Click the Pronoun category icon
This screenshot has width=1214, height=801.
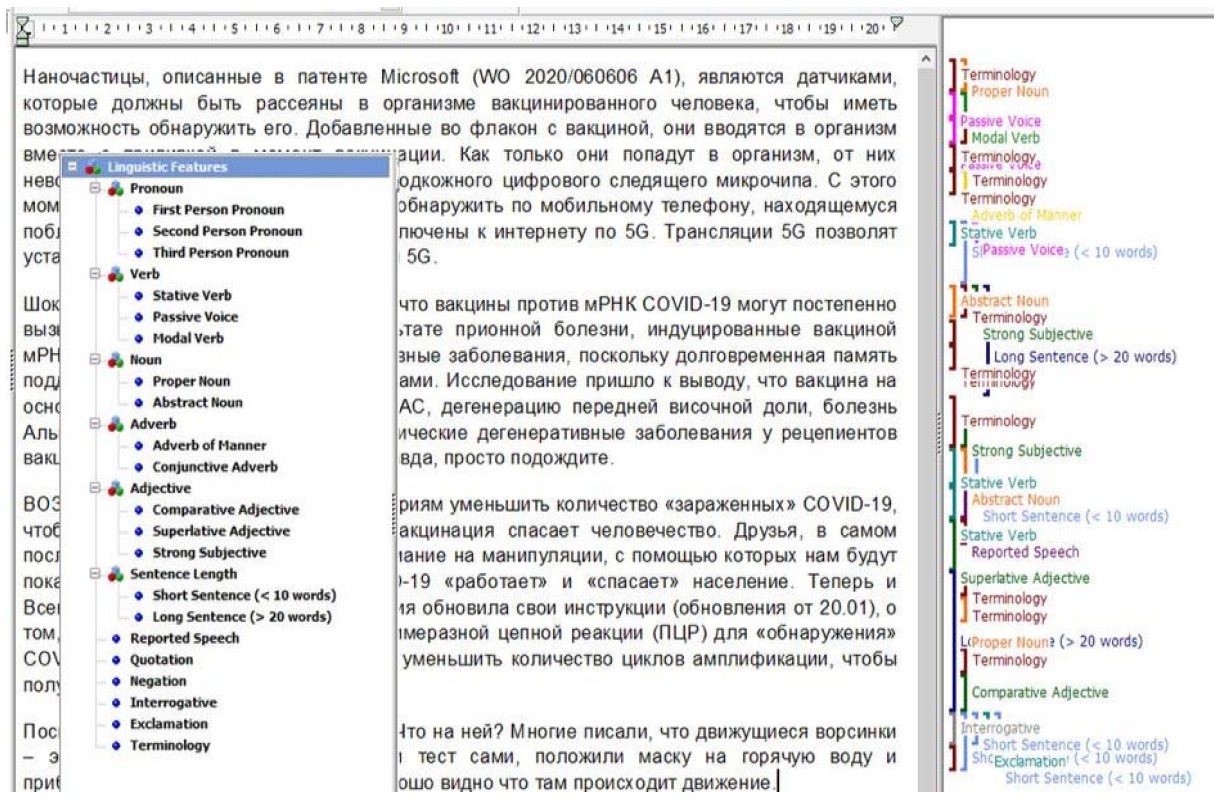pos(116,189)
